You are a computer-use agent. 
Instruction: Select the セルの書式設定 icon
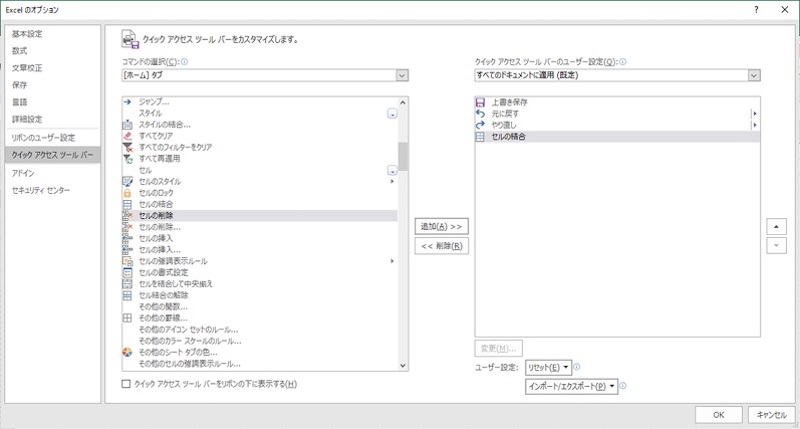[128, 272]
